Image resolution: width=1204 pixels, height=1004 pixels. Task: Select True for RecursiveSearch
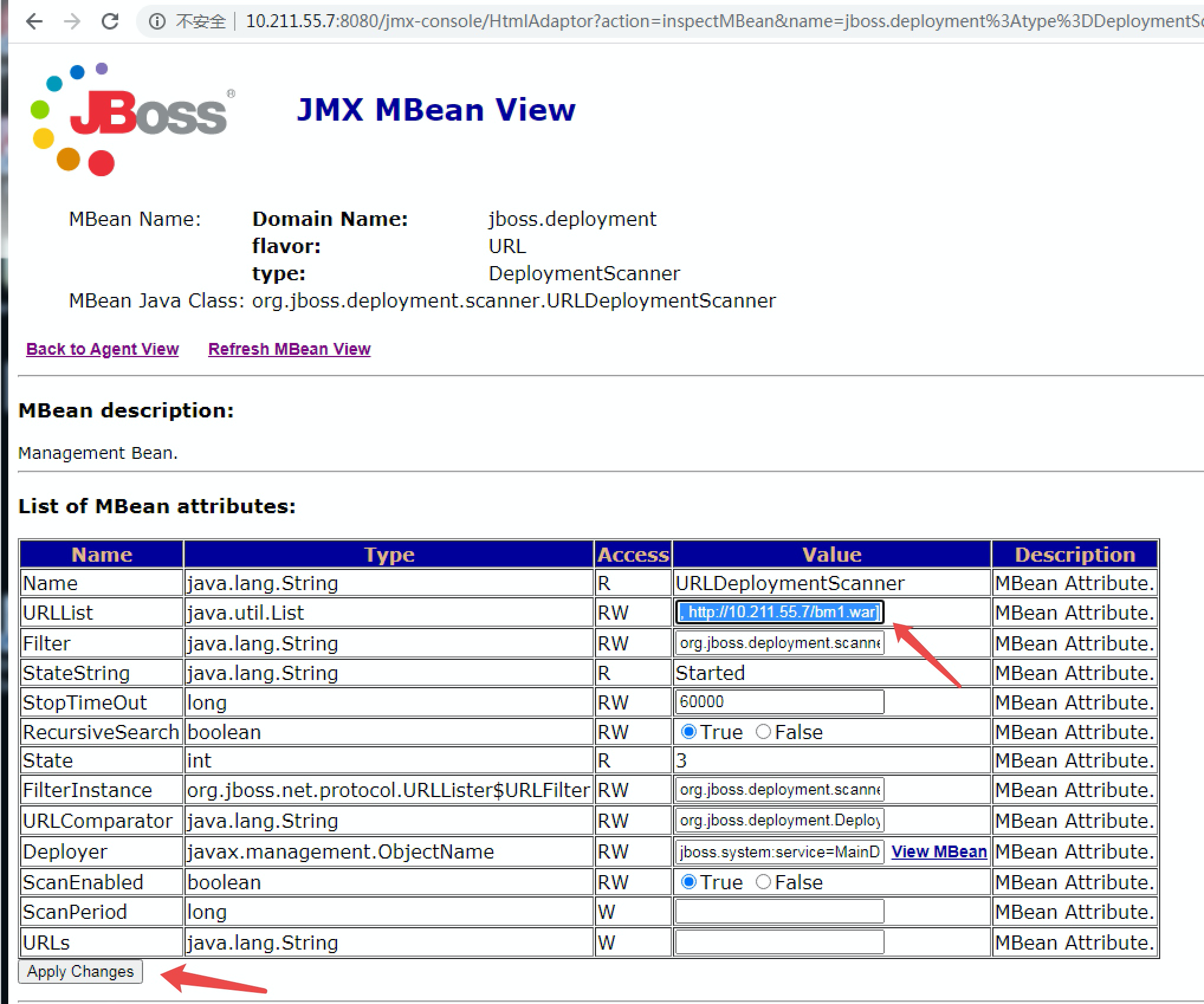coord(688,731)
